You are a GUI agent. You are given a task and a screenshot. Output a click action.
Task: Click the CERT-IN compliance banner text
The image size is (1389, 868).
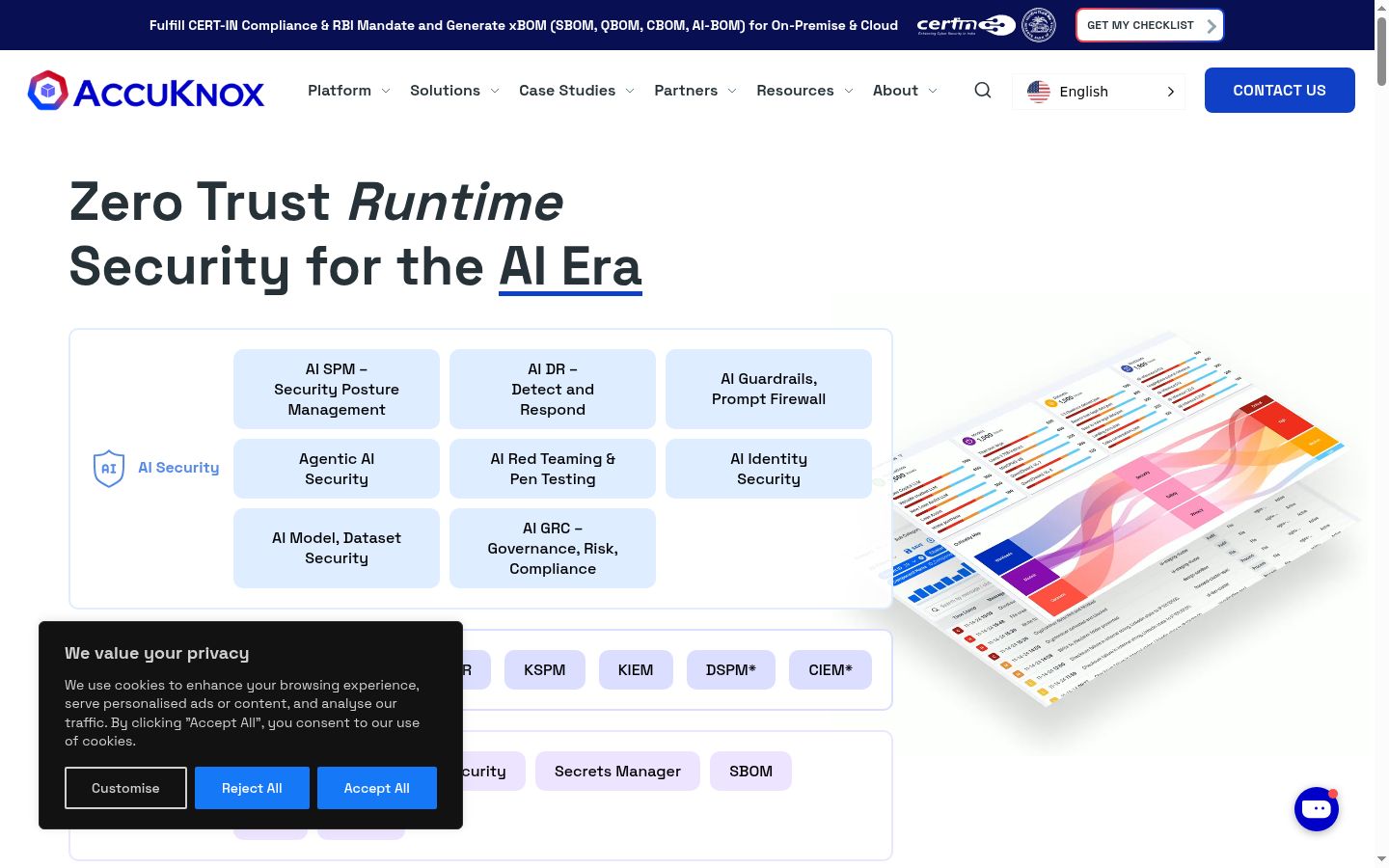coord(524,25)
